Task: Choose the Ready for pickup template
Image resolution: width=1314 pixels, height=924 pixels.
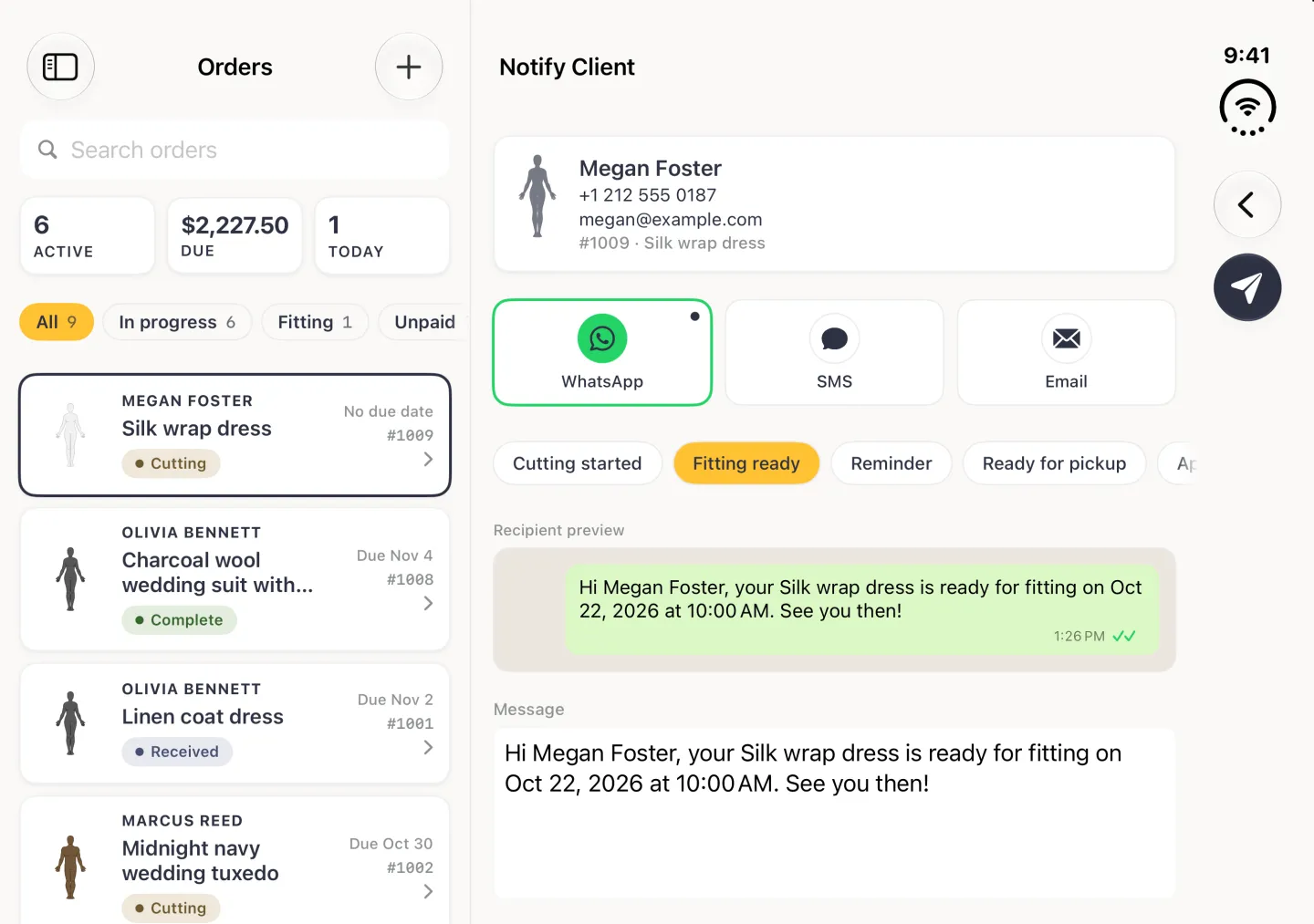Action: coord(1054,463)
